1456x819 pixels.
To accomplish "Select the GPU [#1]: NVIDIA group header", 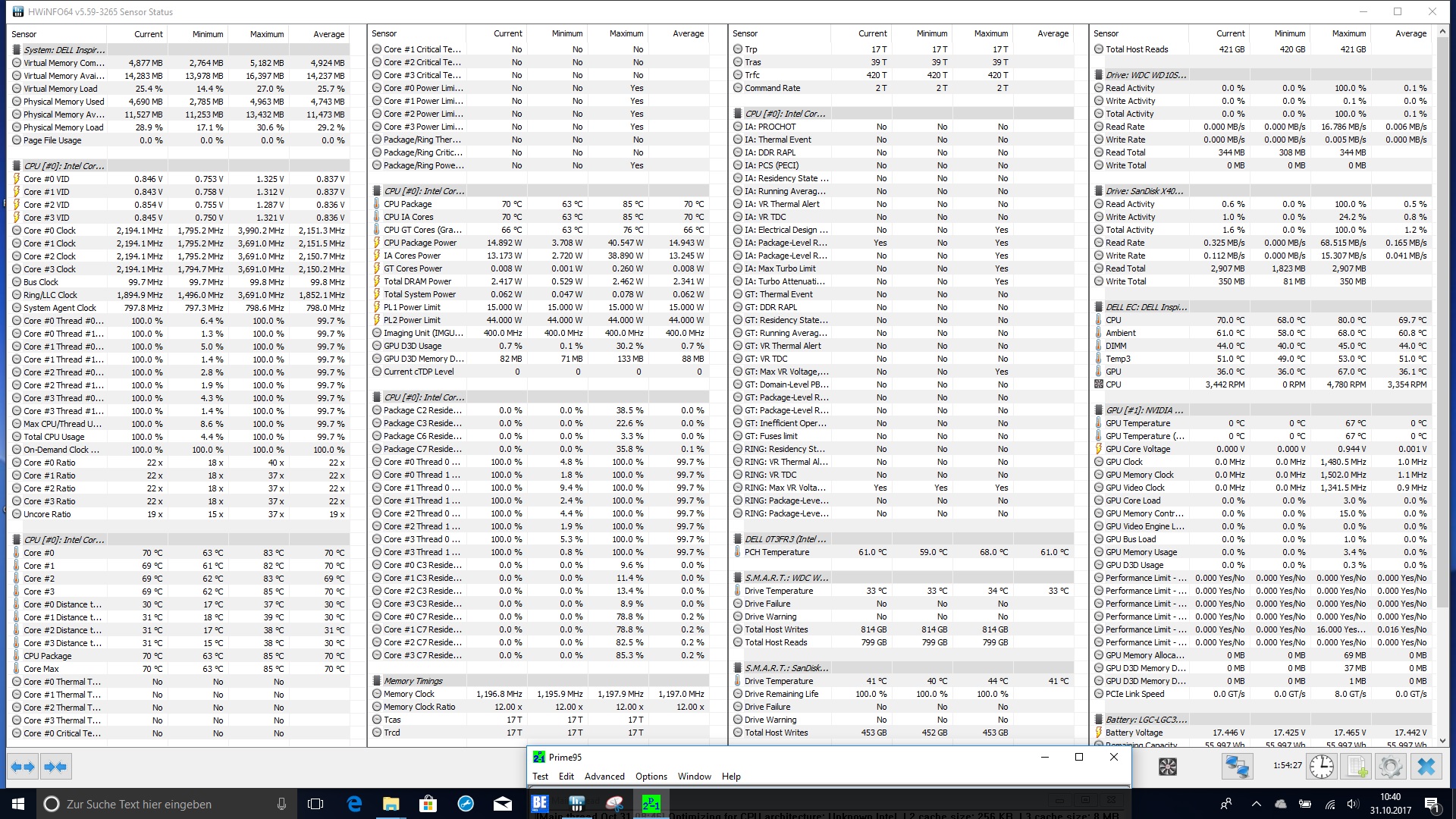I will 1263,410.
